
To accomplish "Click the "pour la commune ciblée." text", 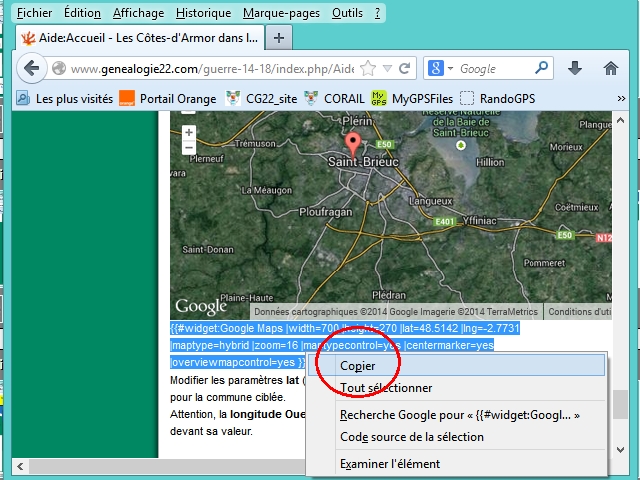I will (x=228, y=397).
